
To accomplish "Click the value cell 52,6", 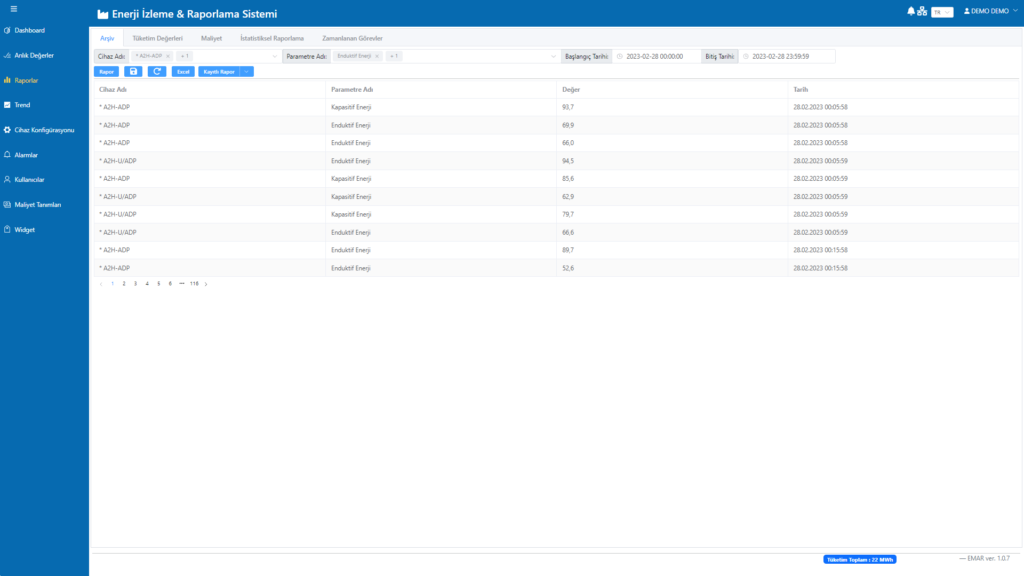I will click(568, 268).
